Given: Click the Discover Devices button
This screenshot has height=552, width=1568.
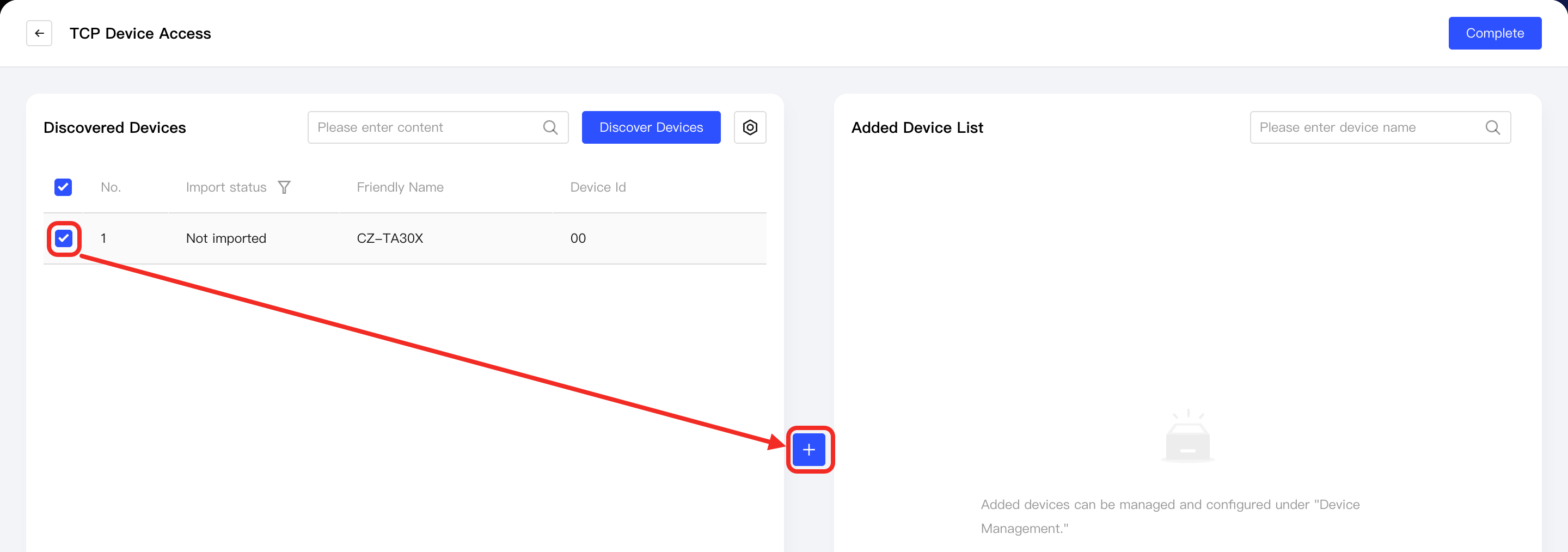Looking at the screenshot, I should coord(651,127).
